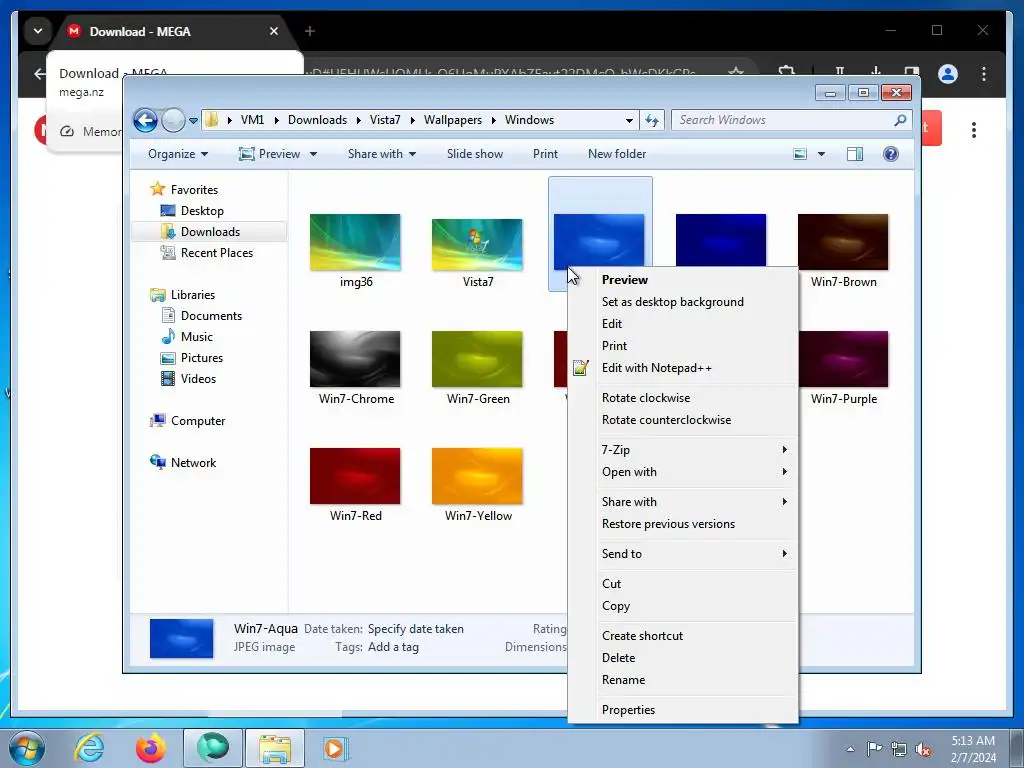Launch Firefox from taskbar
Image resolution: width=1024 pixels, height=768 pixels.
151,748
